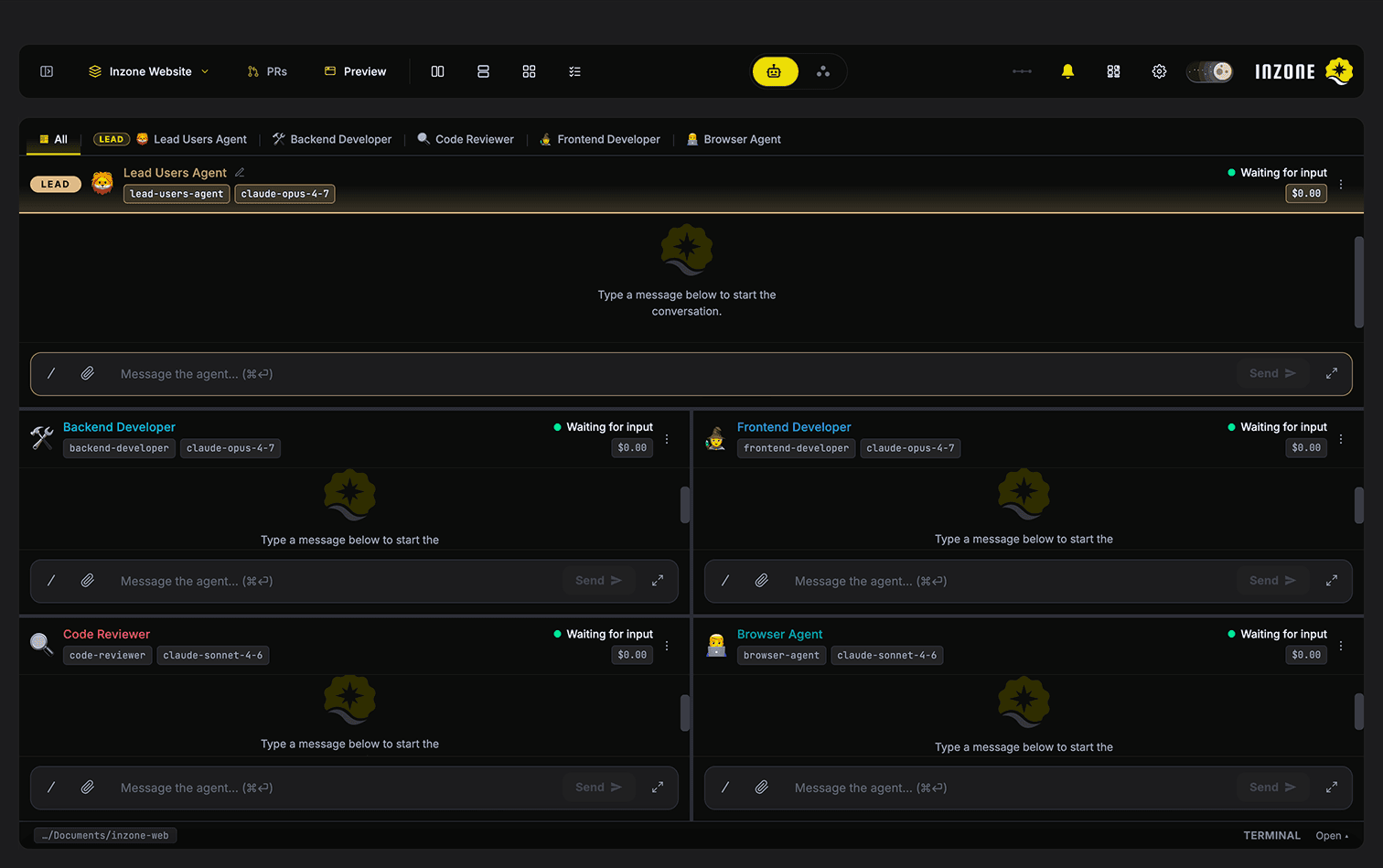The width and height of the screenshot is (1383, 868).
Task: Switch to two-column layout icon
Action: (438, 71)
